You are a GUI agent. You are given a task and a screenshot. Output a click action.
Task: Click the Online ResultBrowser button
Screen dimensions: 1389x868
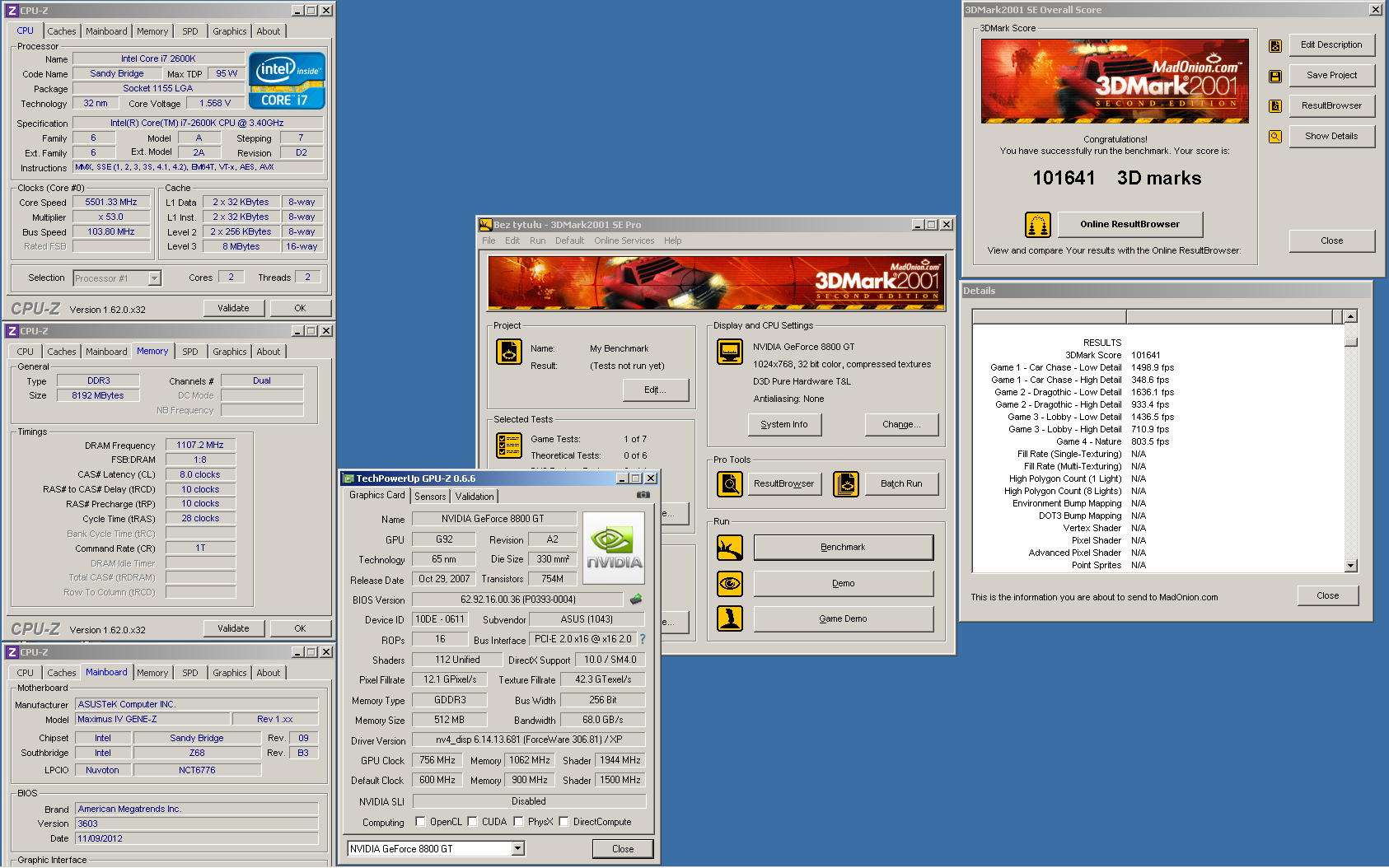1130,224
